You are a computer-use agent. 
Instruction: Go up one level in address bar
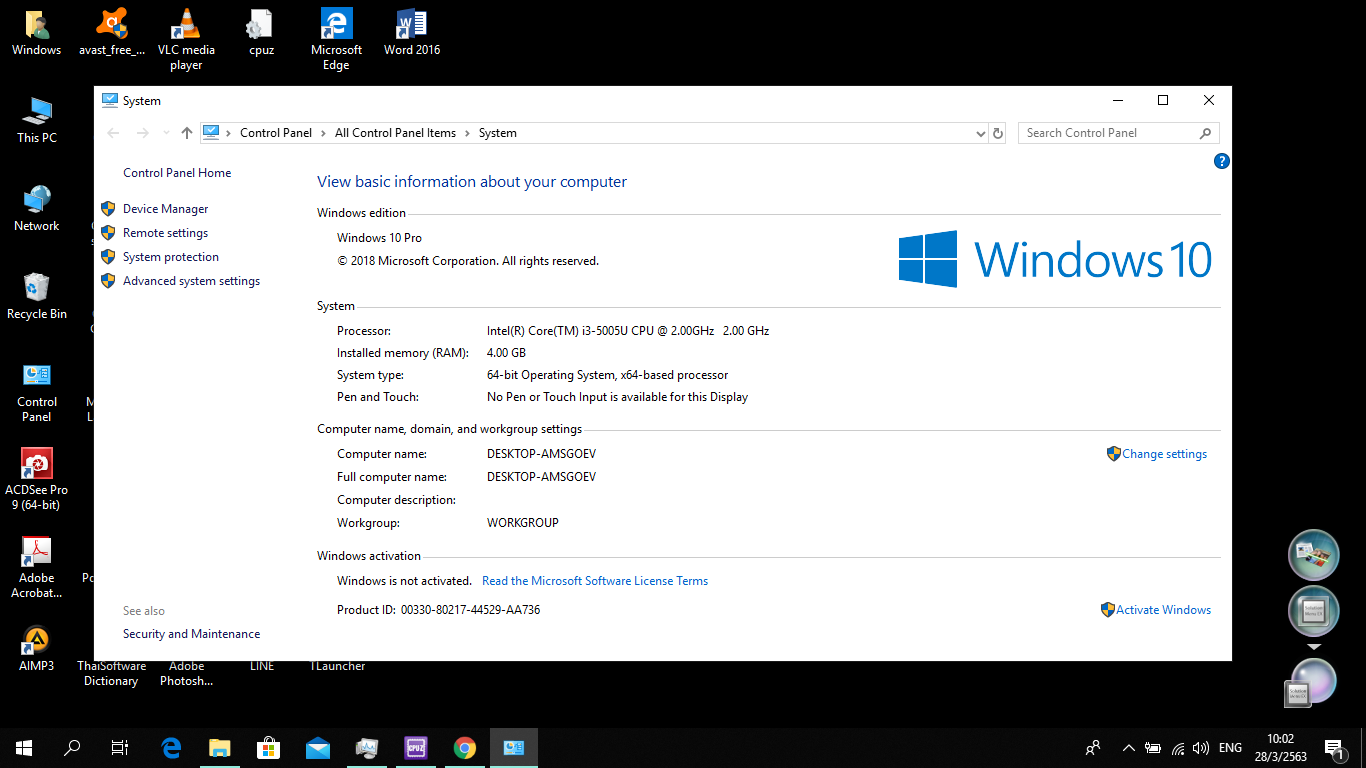coord(187,133)
